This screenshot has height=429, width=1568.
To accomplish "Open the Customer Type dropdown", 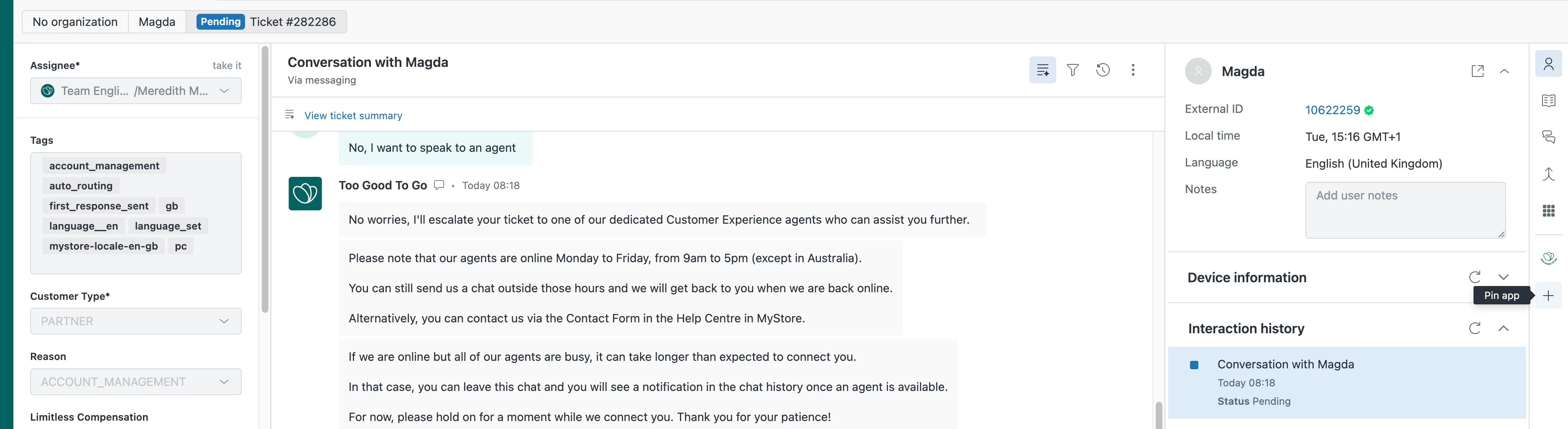I will tap(136, 321).
